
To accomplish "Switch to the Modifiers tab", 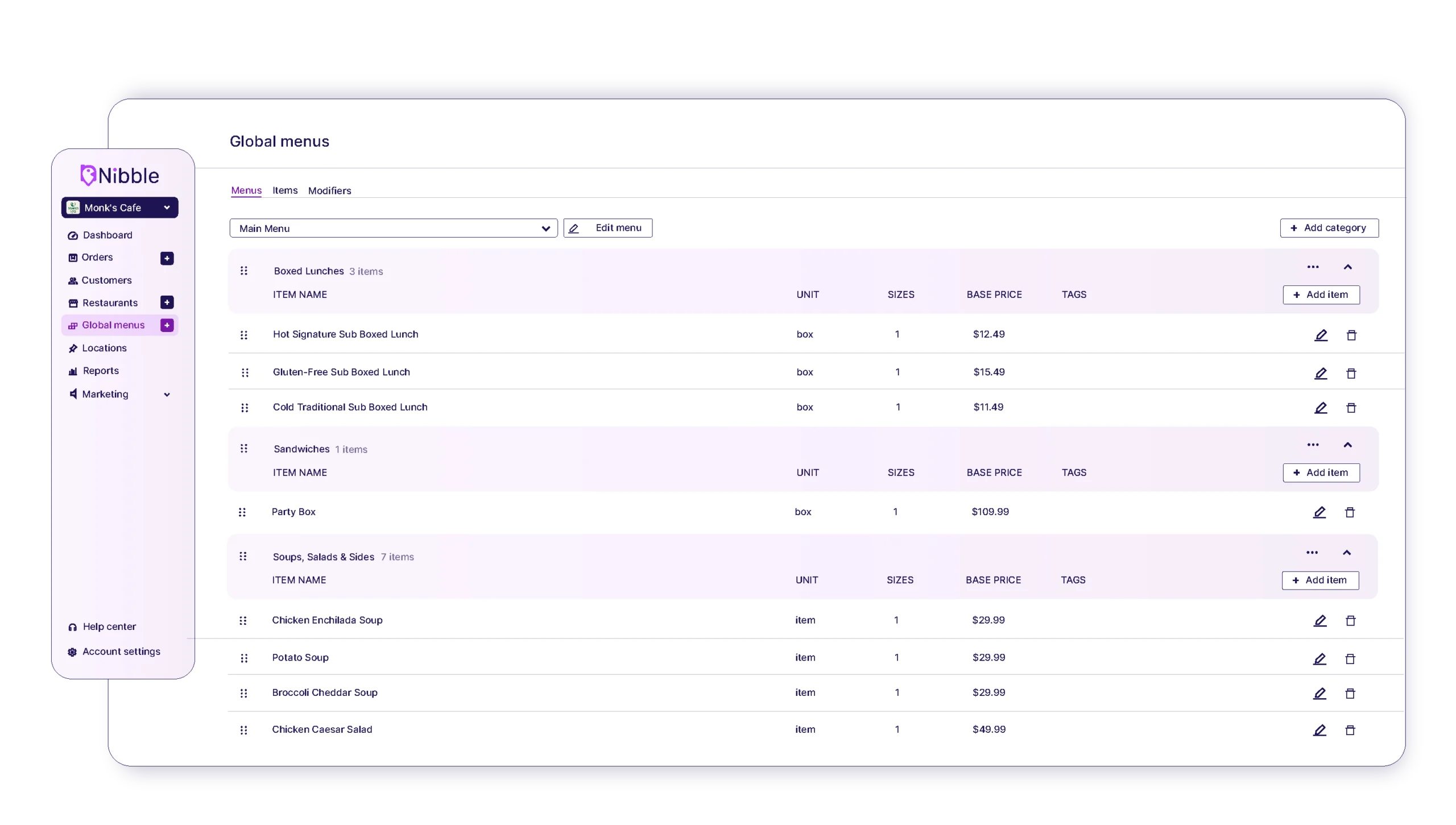I will pos(329,191).
